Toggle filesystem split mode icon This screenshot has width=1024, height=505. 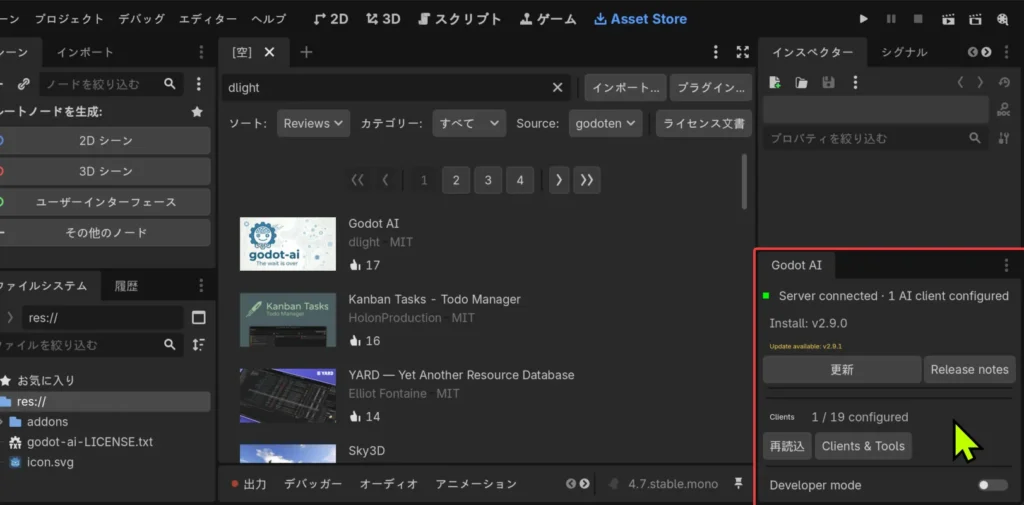pyautogui.click(x=199, y=318)
